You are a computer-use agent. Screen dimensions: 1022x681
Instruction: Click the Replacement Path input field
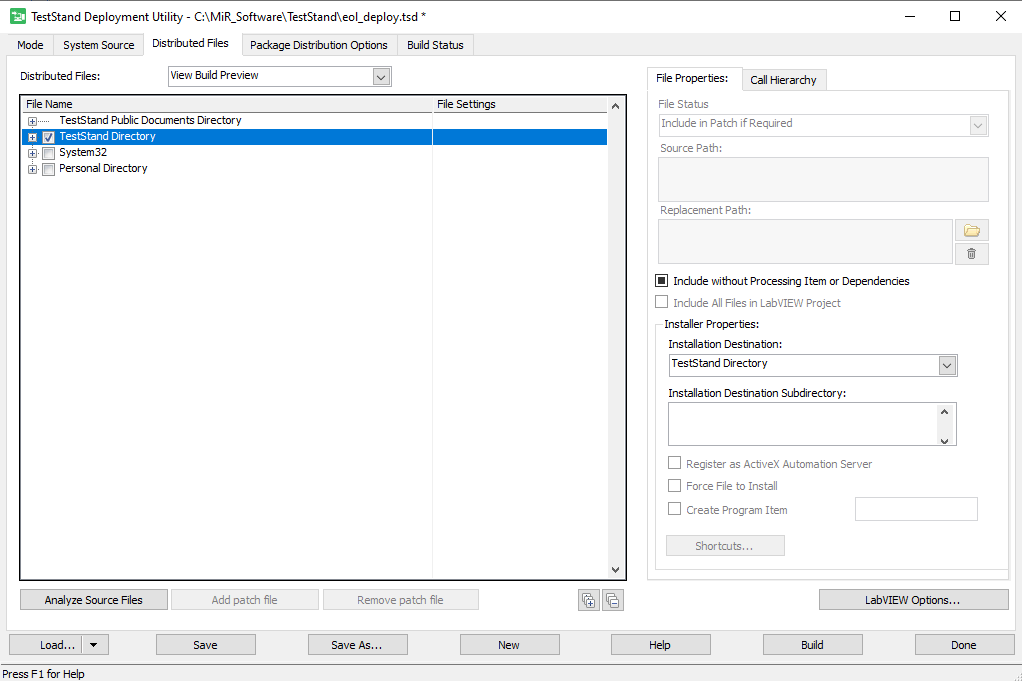805,242
